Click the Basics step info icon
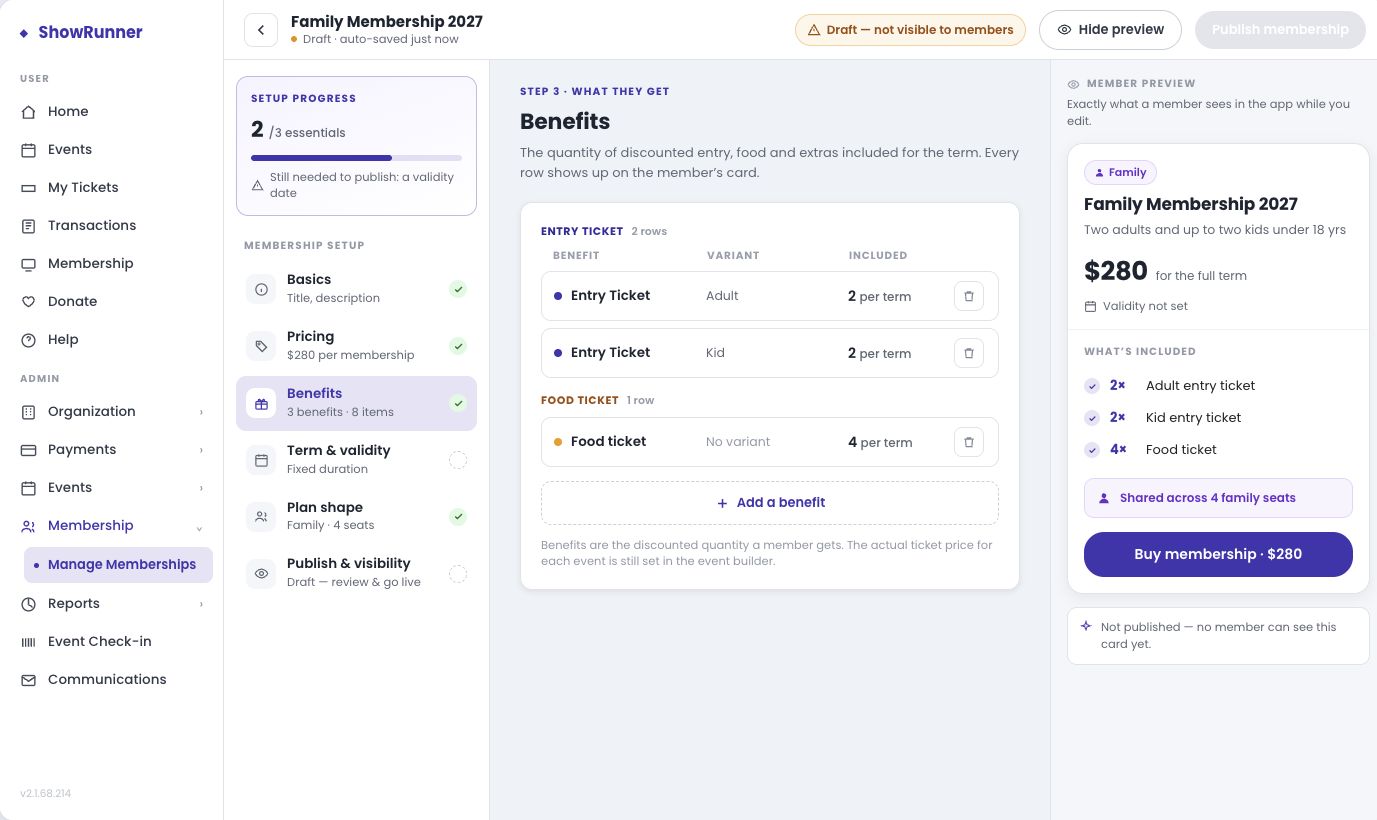The height and width of the screenshot is (820, 1377). (261, 289)
